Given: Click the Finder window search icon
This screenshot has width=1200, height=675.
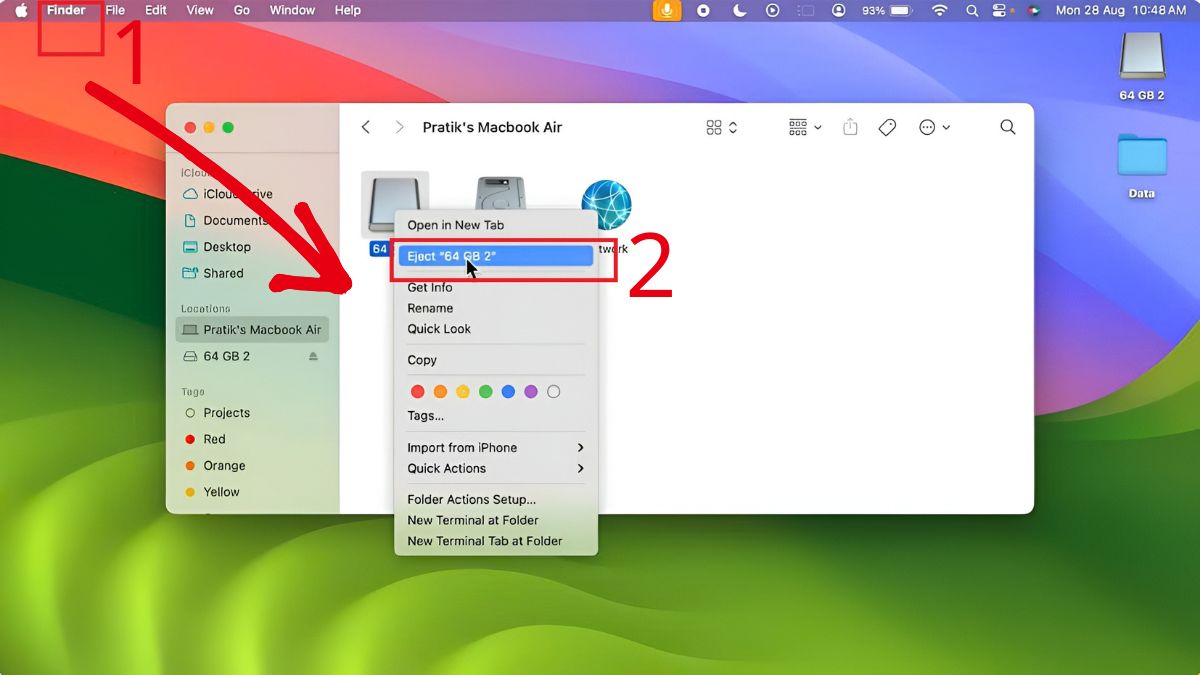Looking at the screenshot, I should [1008, 127].
